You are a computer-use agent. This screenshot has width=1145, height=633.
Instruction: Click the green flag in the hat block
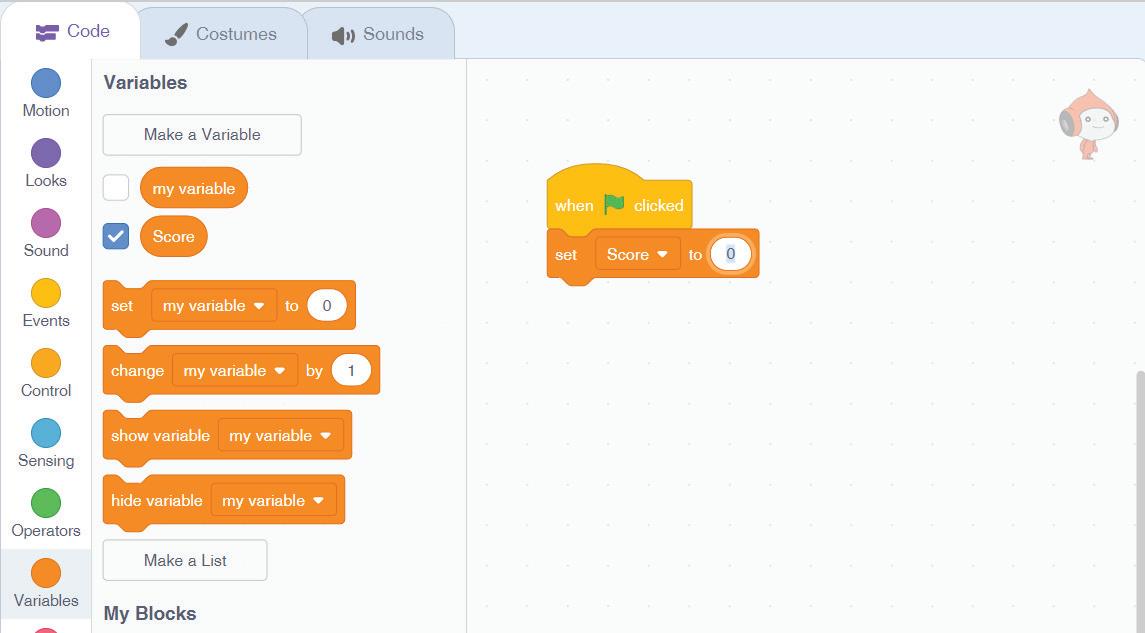[614, 204]
